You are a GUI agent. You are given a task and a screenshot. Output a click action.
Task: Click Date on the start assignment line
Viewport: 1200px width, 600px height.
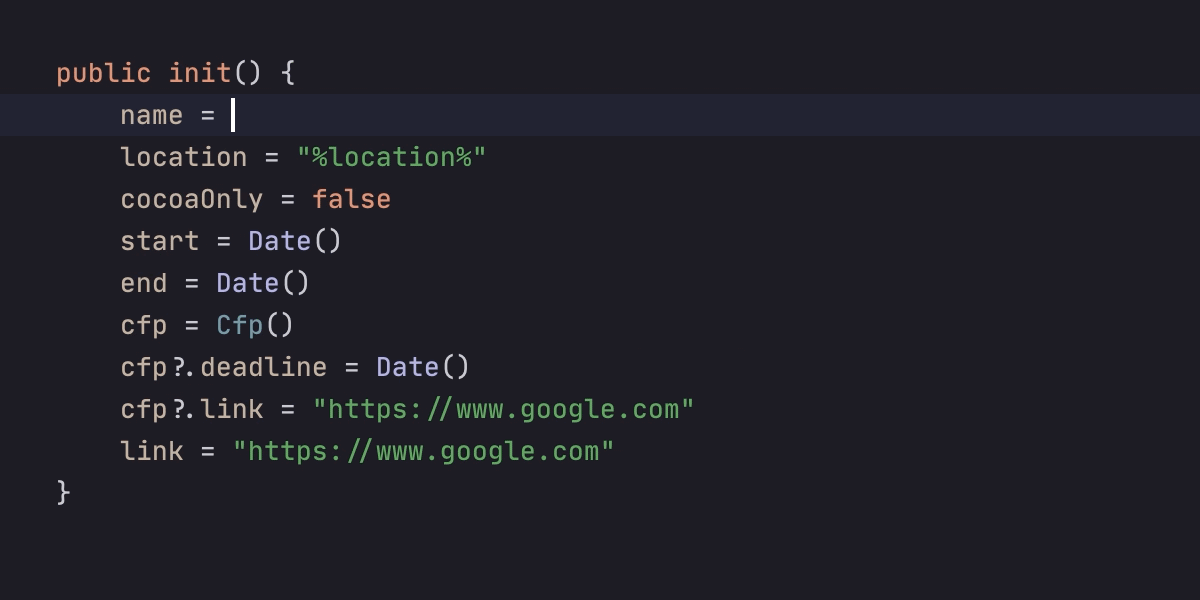(280, 241)
